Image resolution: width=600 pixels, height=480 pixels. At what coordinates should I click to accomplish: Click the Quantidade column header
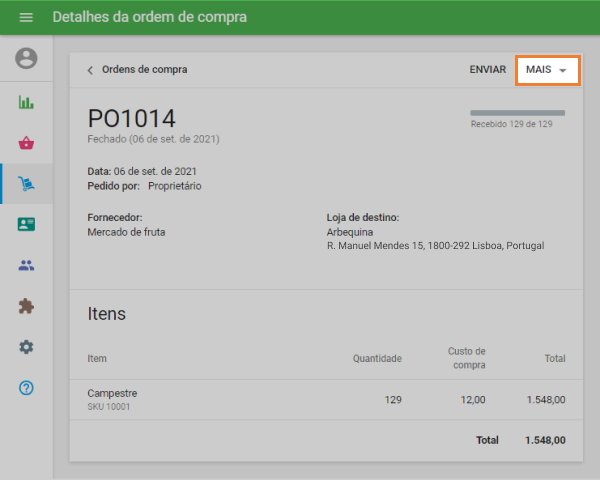click(377, 358)
